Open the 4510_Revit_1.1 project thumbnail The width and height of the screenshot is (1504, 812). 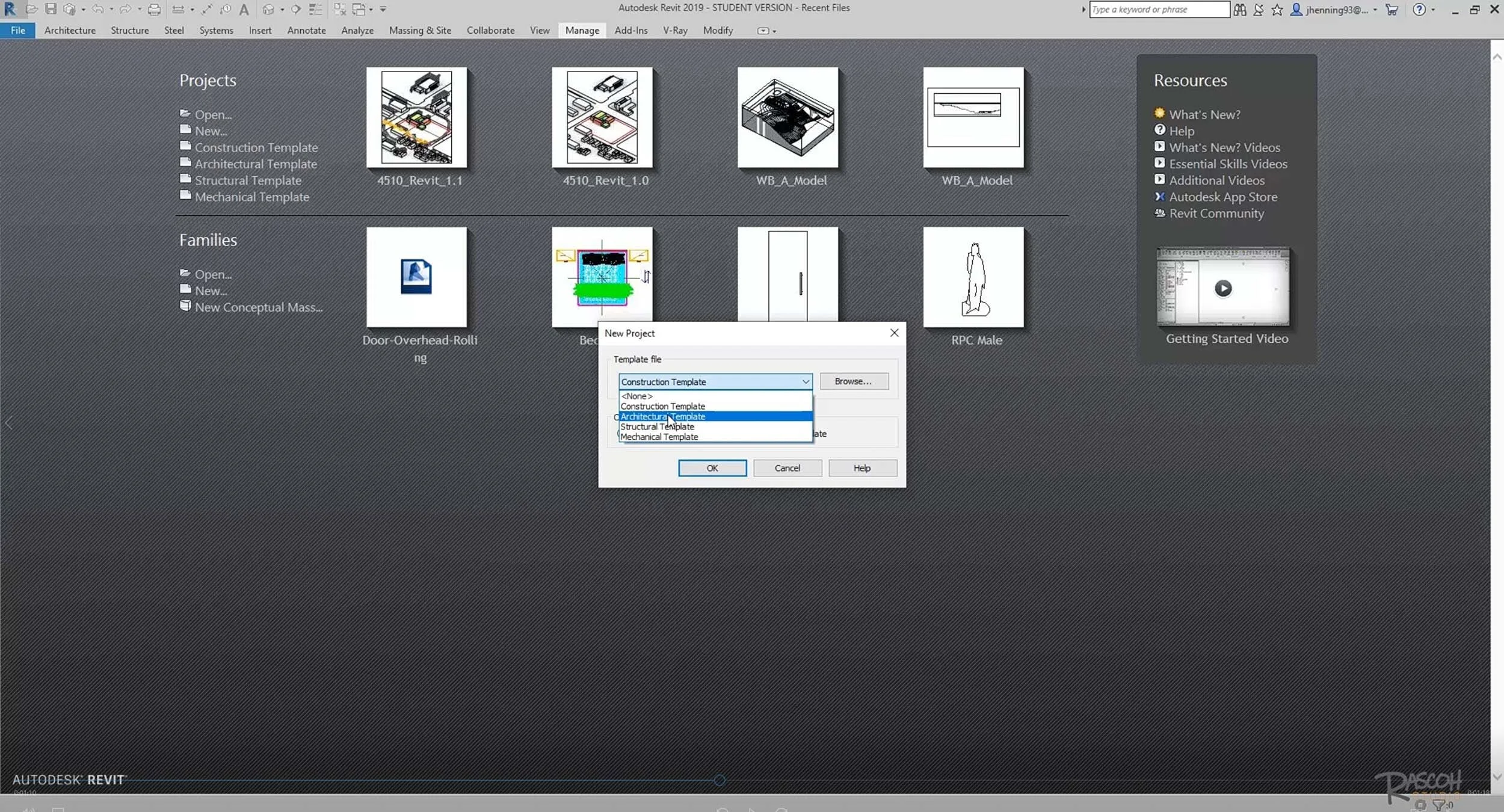coord(416,117)
